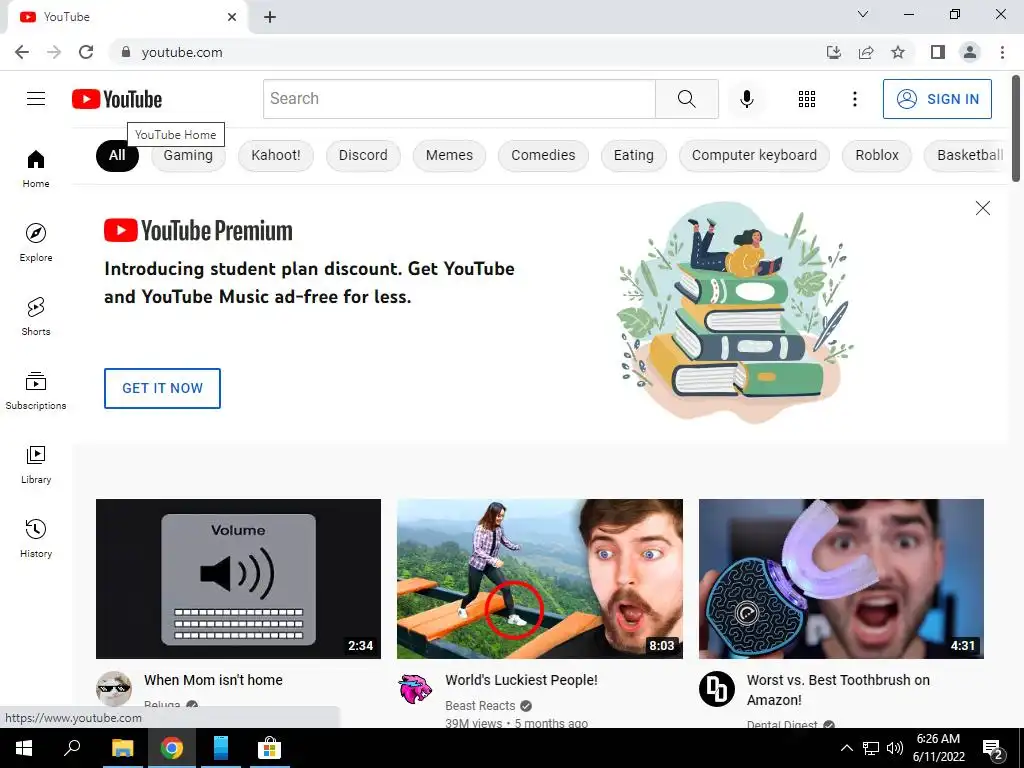The height and width of the screenshot is (768, 1024).
Task: Click the search magnifier button
Action: coord(686,99)
